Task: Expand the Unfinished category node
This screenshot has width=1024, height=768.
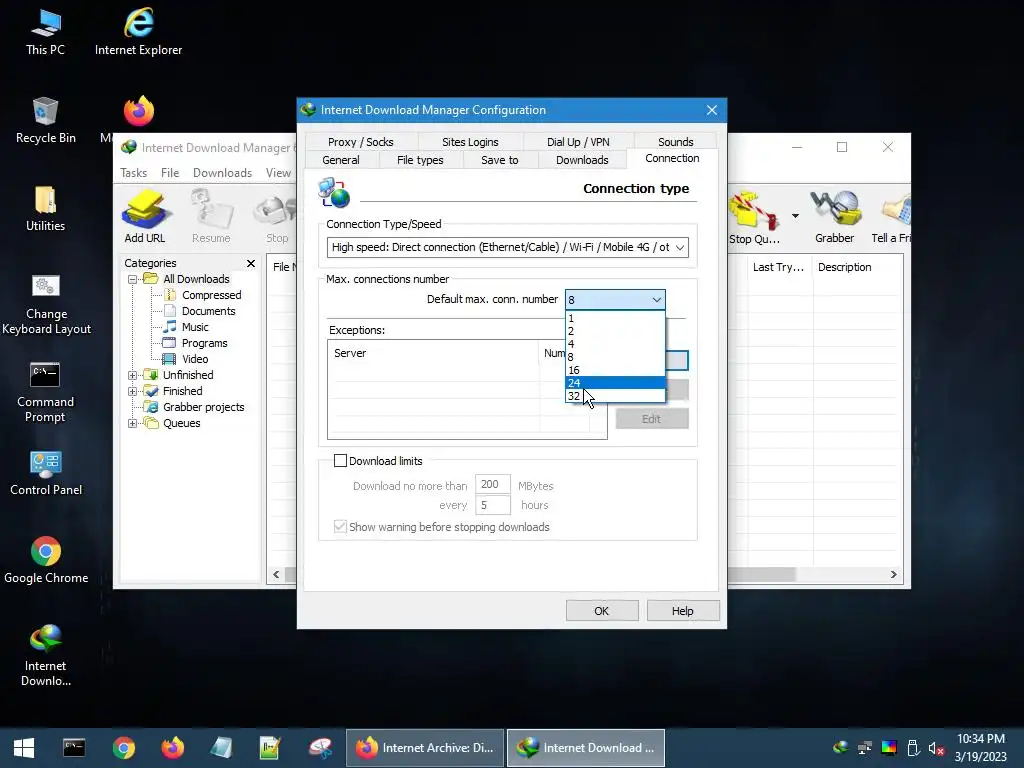Action: click(133, 375)
